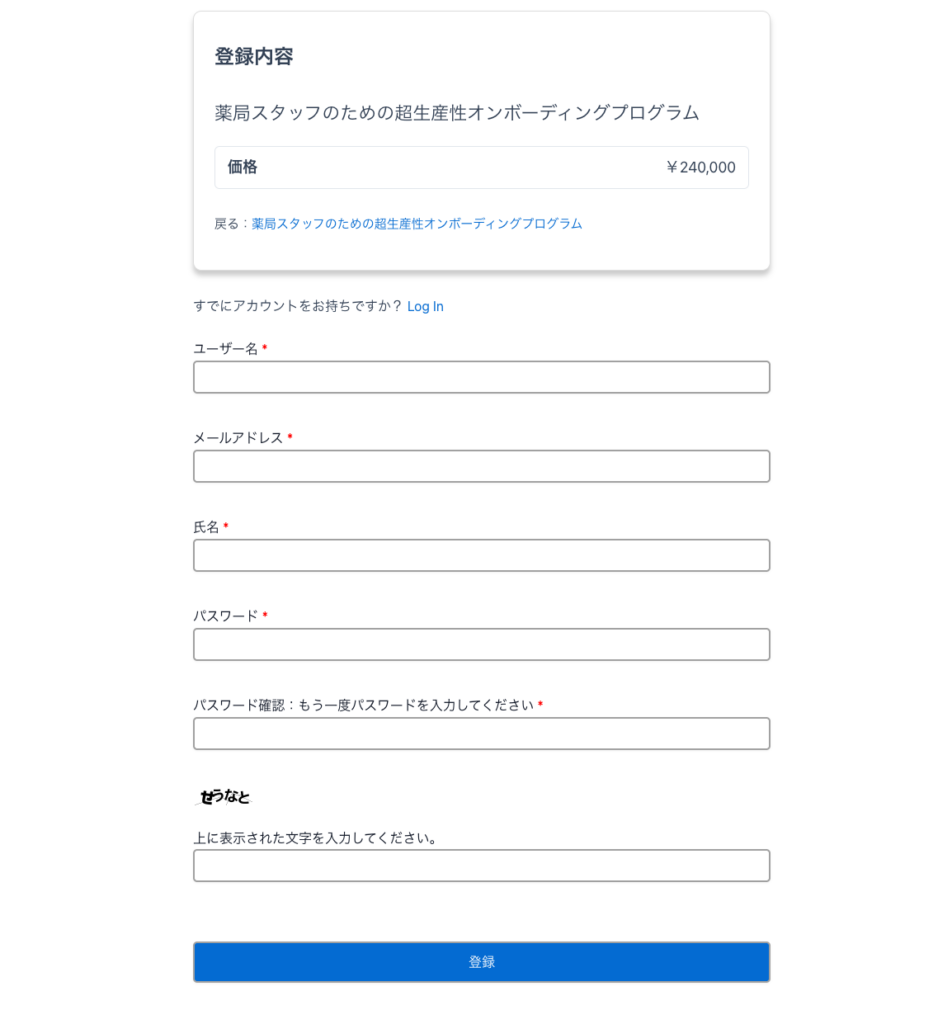
Task: Click the CAPTCHA answer input field
Action: (481, 865)
